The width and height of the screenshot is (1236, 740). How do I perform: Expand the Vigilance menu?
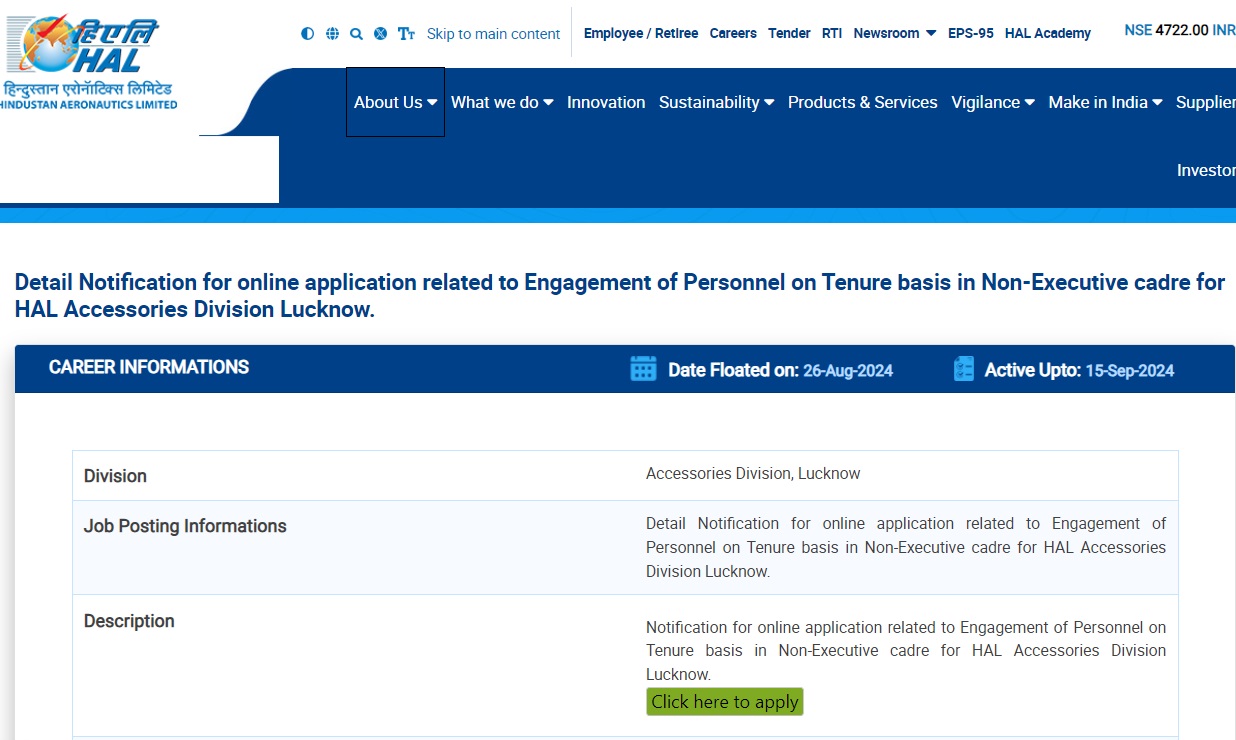(993, 102)
